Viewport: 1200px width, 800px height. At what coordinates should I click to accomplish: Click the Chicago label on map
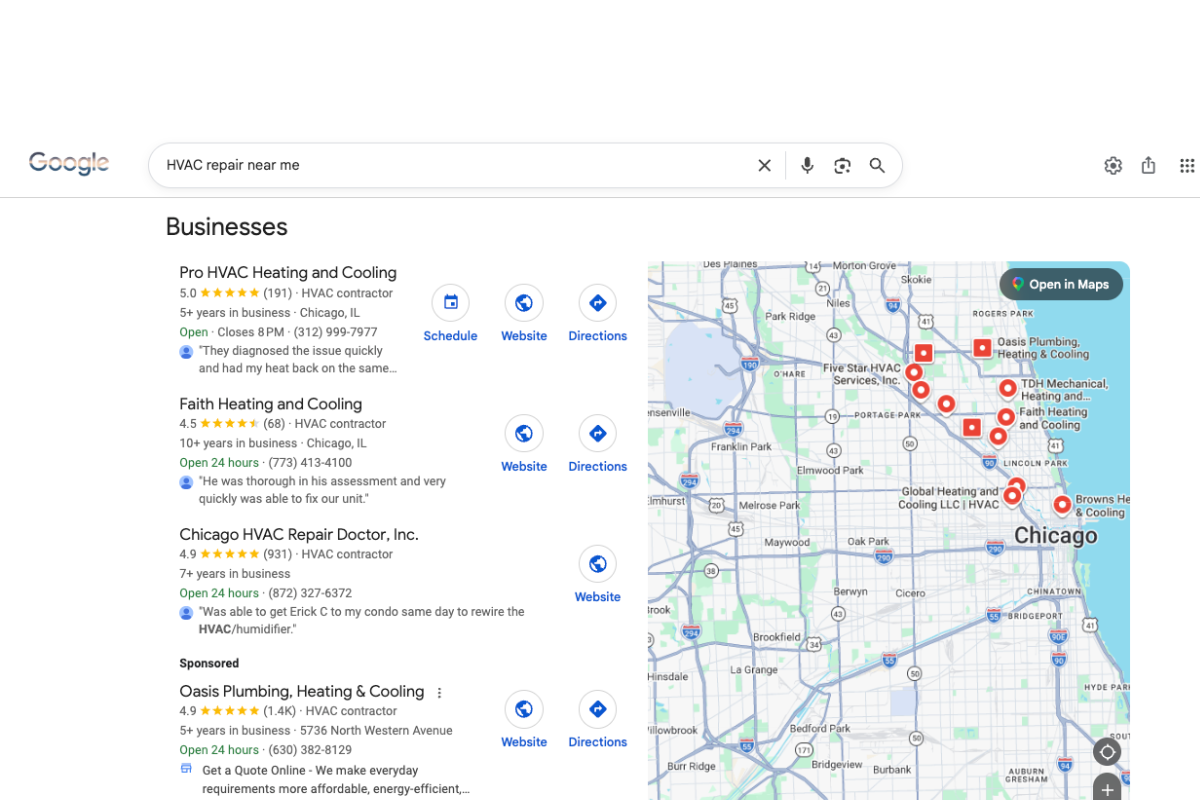[1056, 536]
